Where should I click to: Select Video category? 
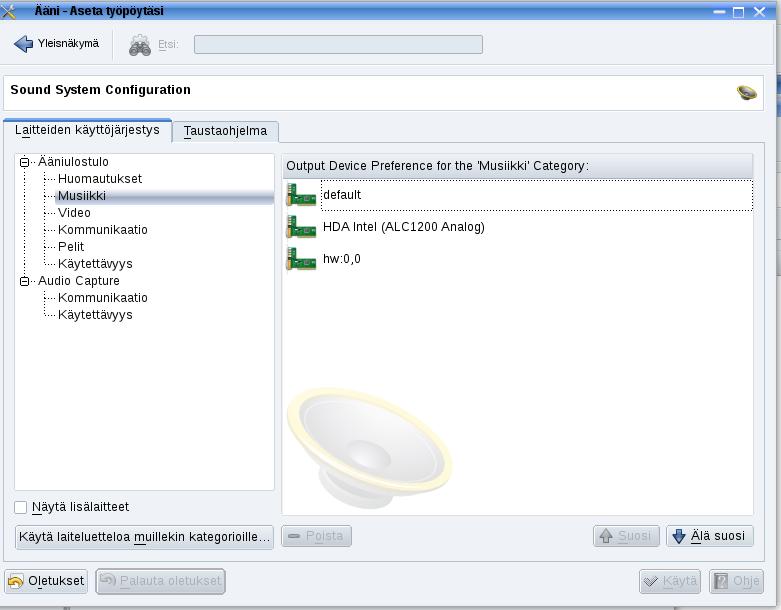coord(74,213)
